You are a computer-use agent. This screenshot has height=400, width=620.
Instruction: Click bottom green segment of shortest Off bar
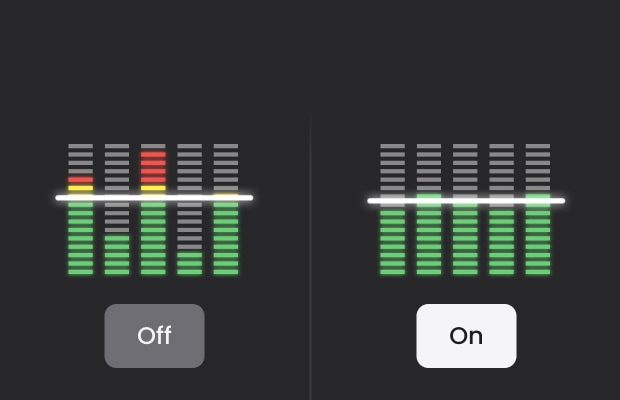(189, 272)
